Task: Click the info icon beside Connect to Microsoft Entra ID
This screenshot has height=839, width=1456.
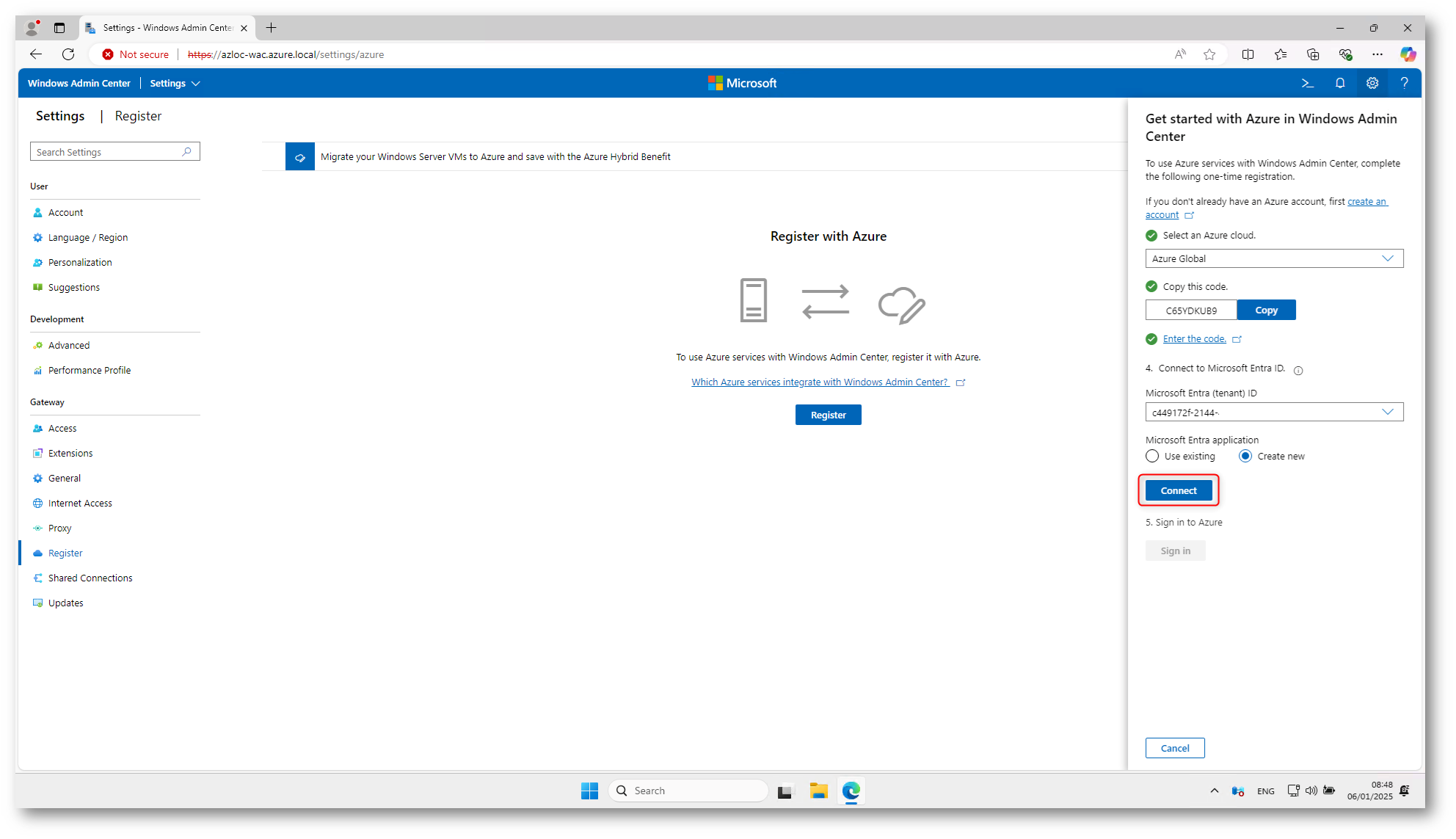Action: (1298, 371)
